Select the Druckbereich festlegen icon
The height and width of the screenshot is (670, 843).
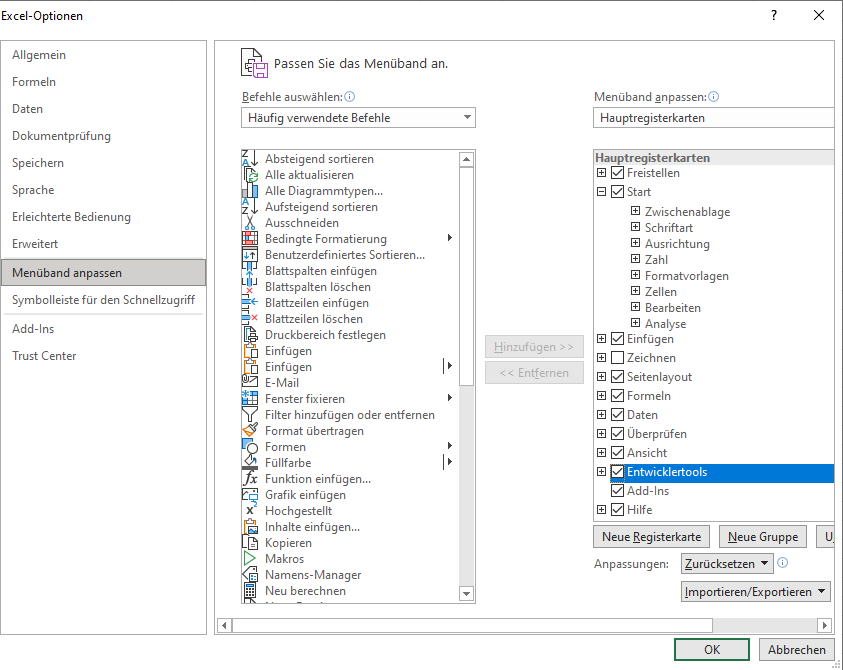[250, 335]
